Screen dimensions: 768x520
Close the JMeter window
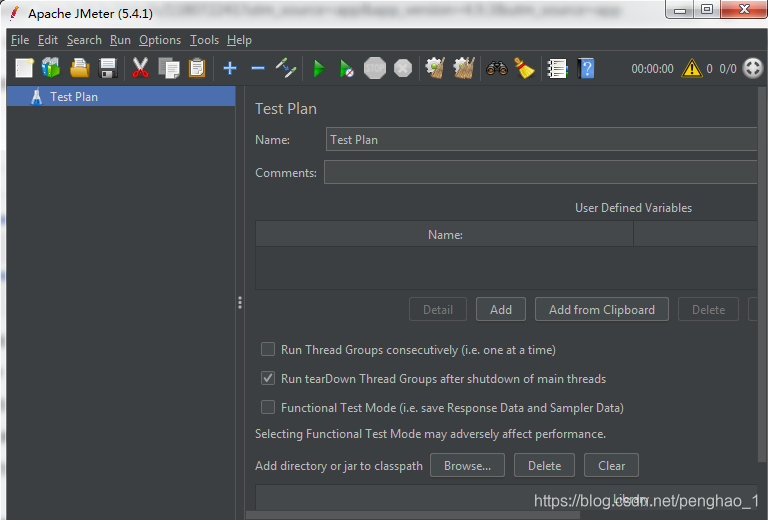click(x=744, y=9)
